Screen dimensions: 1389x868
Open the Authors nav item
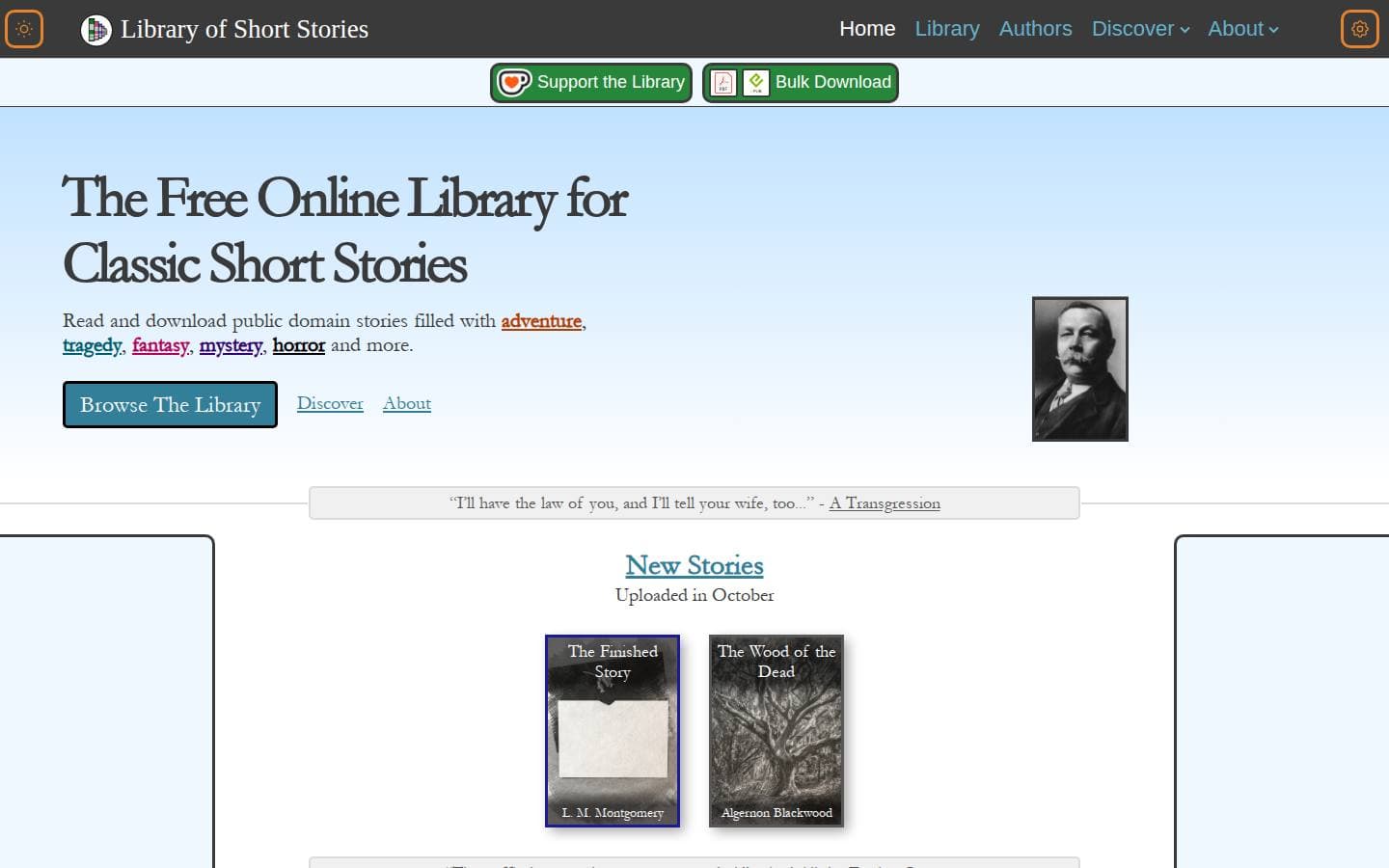pyautogui.click(x=1035, y=29)
